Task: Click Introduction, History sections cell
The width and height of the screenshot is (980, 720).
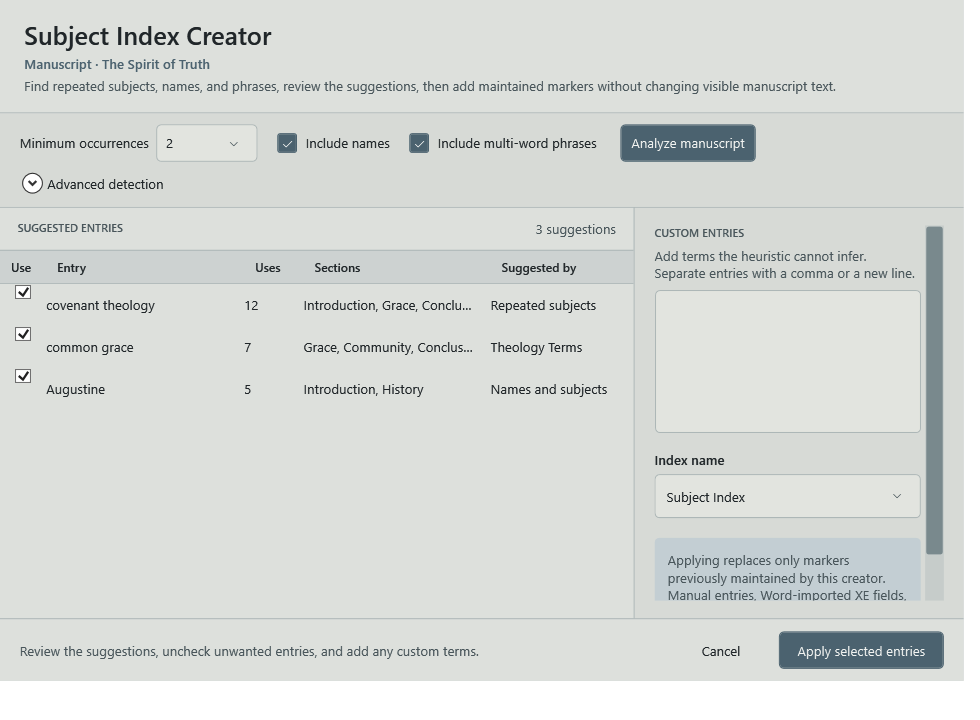Action: pyautogui.click(x=363, y=389)
